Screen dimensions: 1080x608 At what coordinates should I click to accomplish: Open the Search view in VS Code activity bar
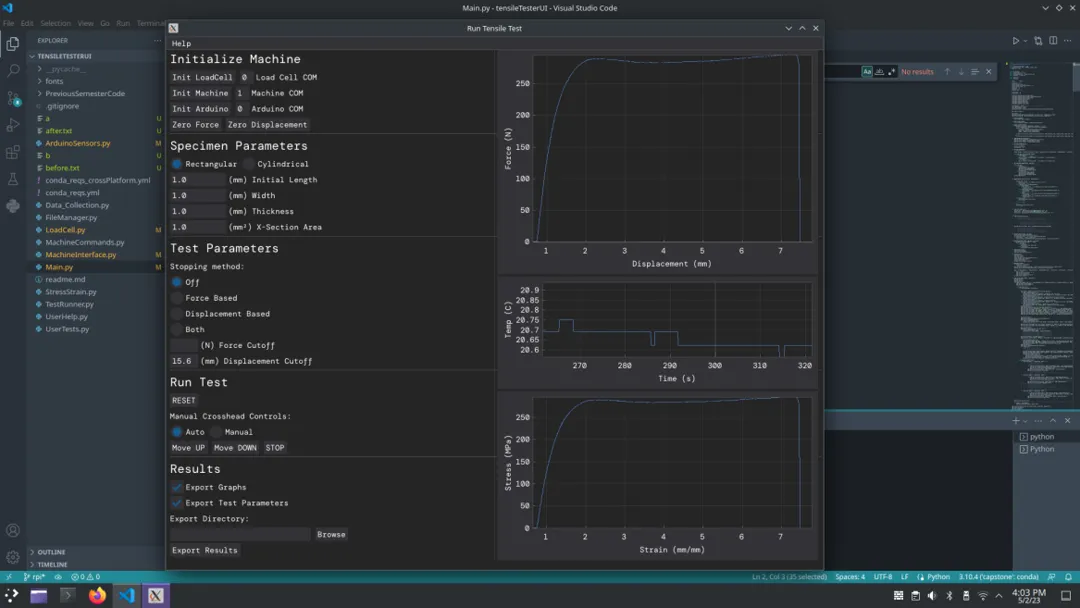coord(12,70)
